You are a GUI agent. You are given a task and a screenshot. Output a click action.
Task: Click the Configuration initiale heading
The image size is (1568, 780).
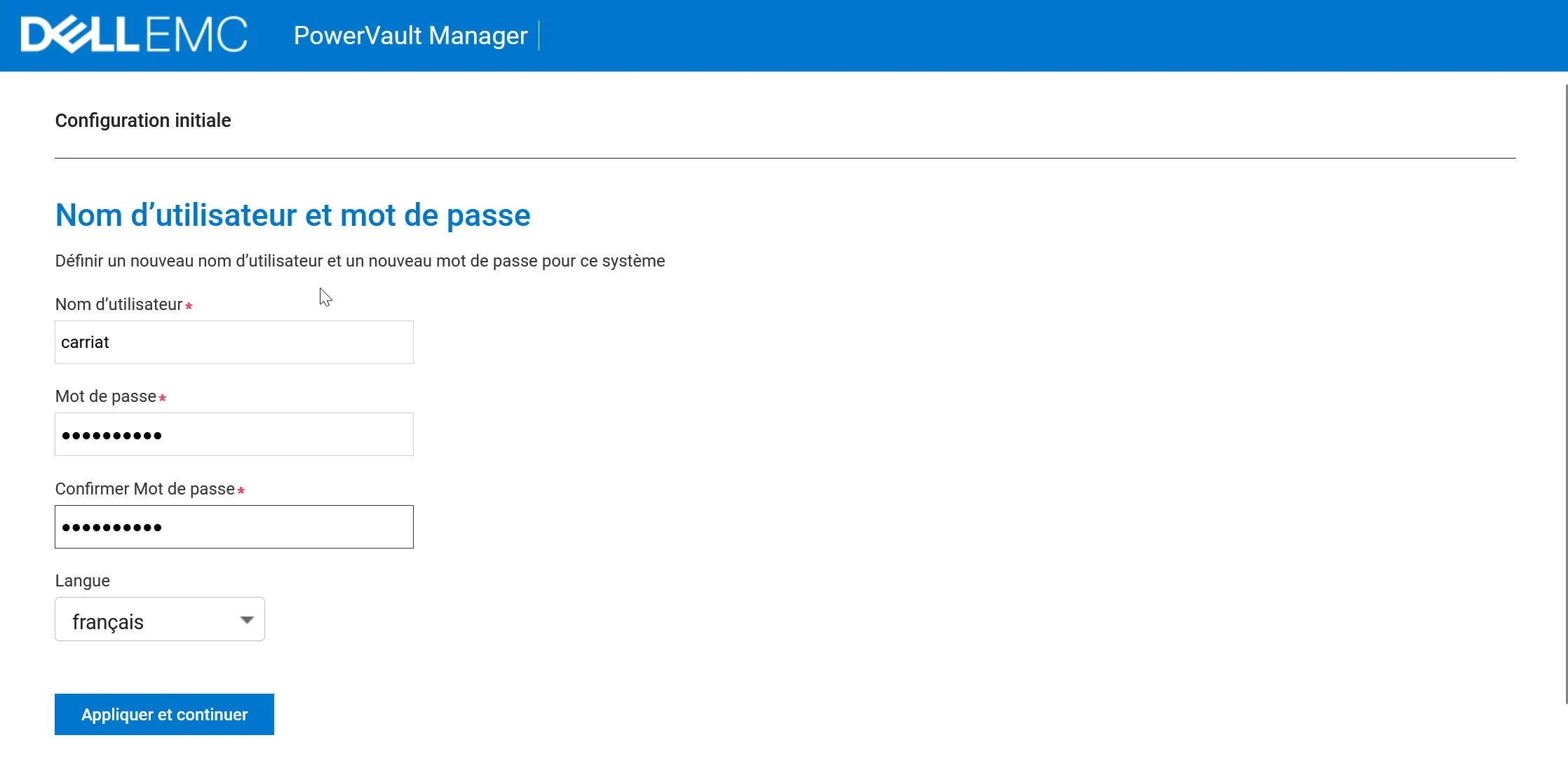point(143,121)
